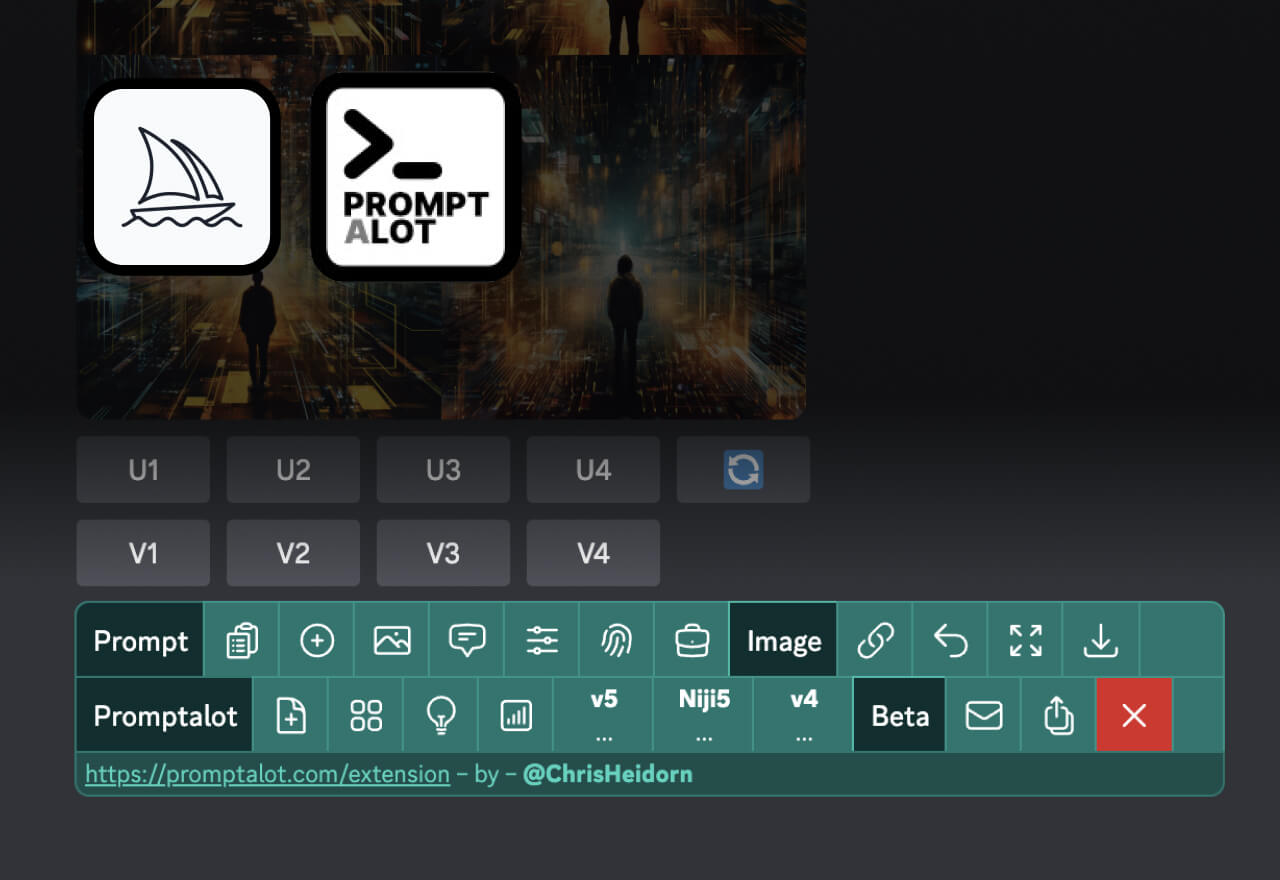Switch to the Promptalot tab

tap(164, 715)
